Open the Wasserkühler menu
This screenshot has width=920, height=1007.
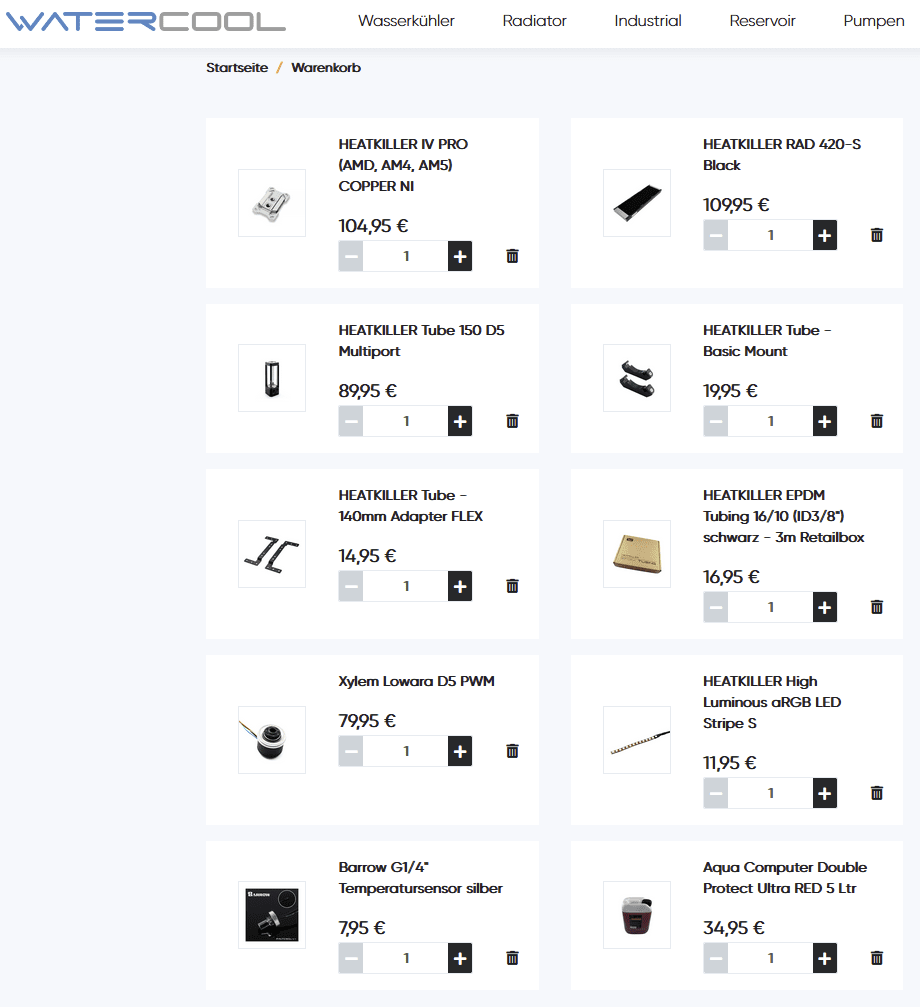pos(406,21)
